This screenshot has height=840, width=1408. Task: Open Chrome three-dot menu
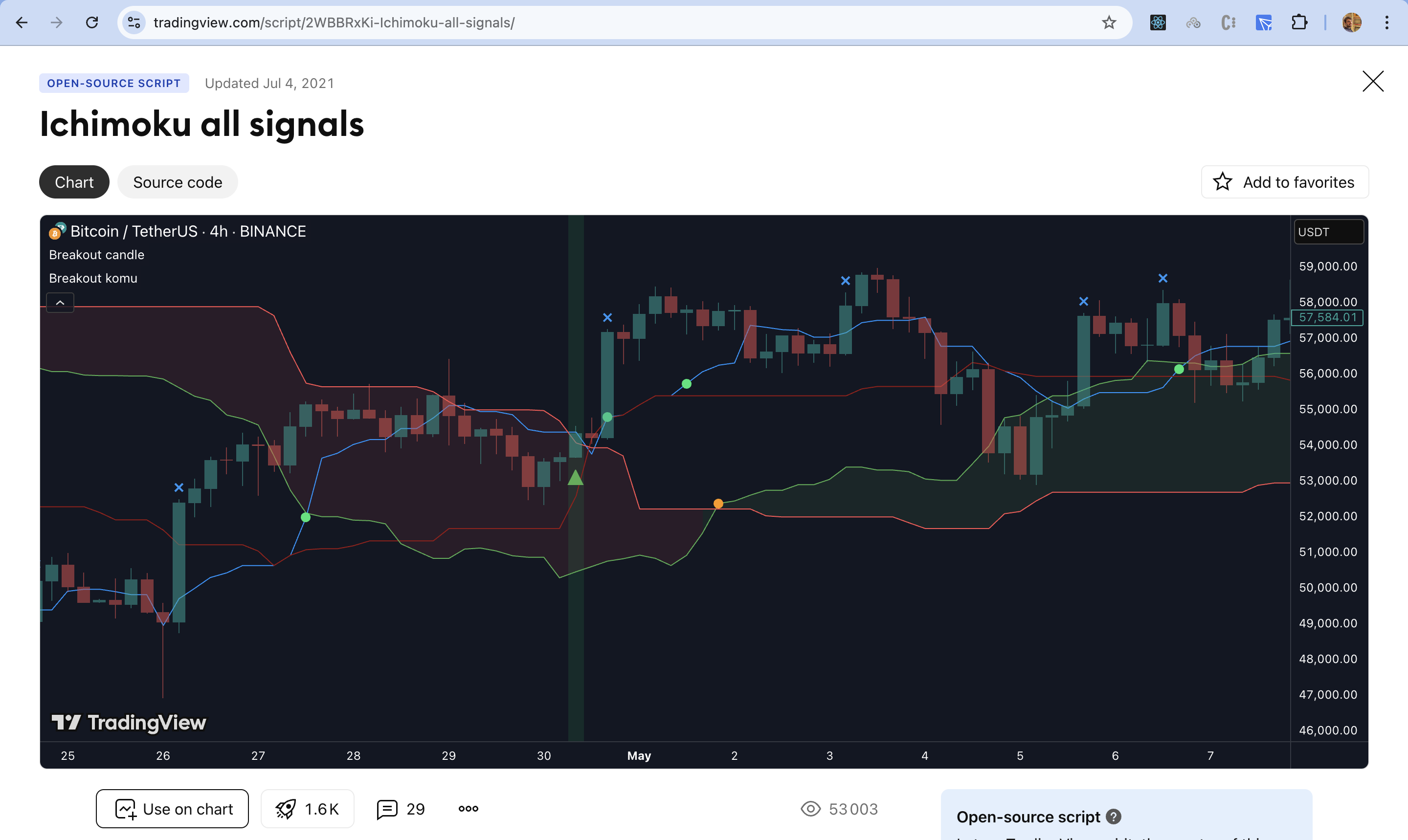[x=1386, y=22]
